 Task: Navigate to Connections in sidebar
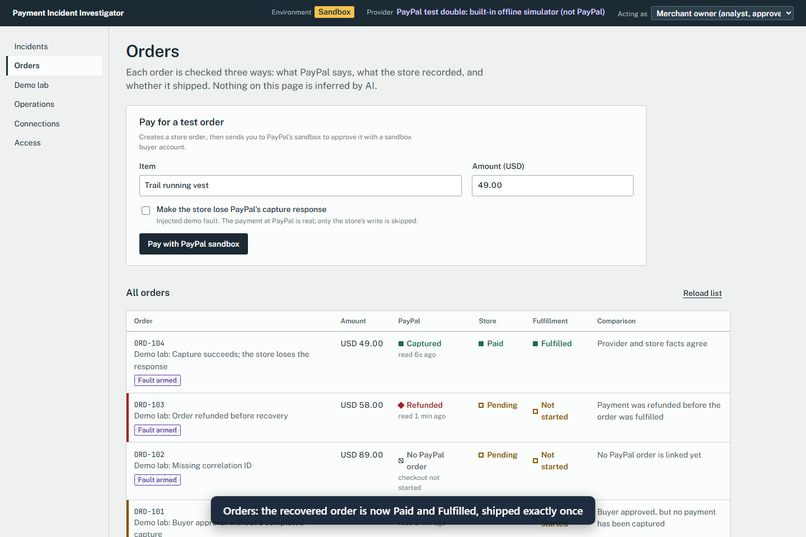[x=36, y=124]
